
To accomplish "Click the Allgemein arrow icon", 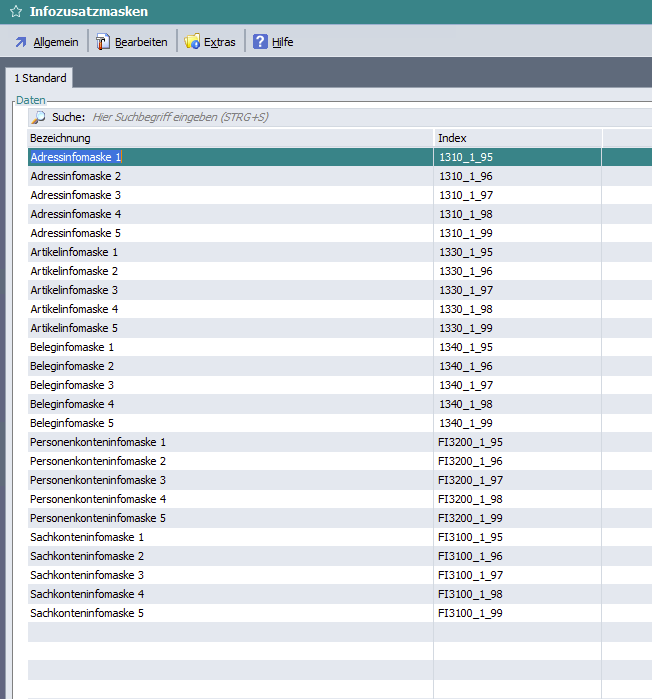I will click(x=21, y=42).
